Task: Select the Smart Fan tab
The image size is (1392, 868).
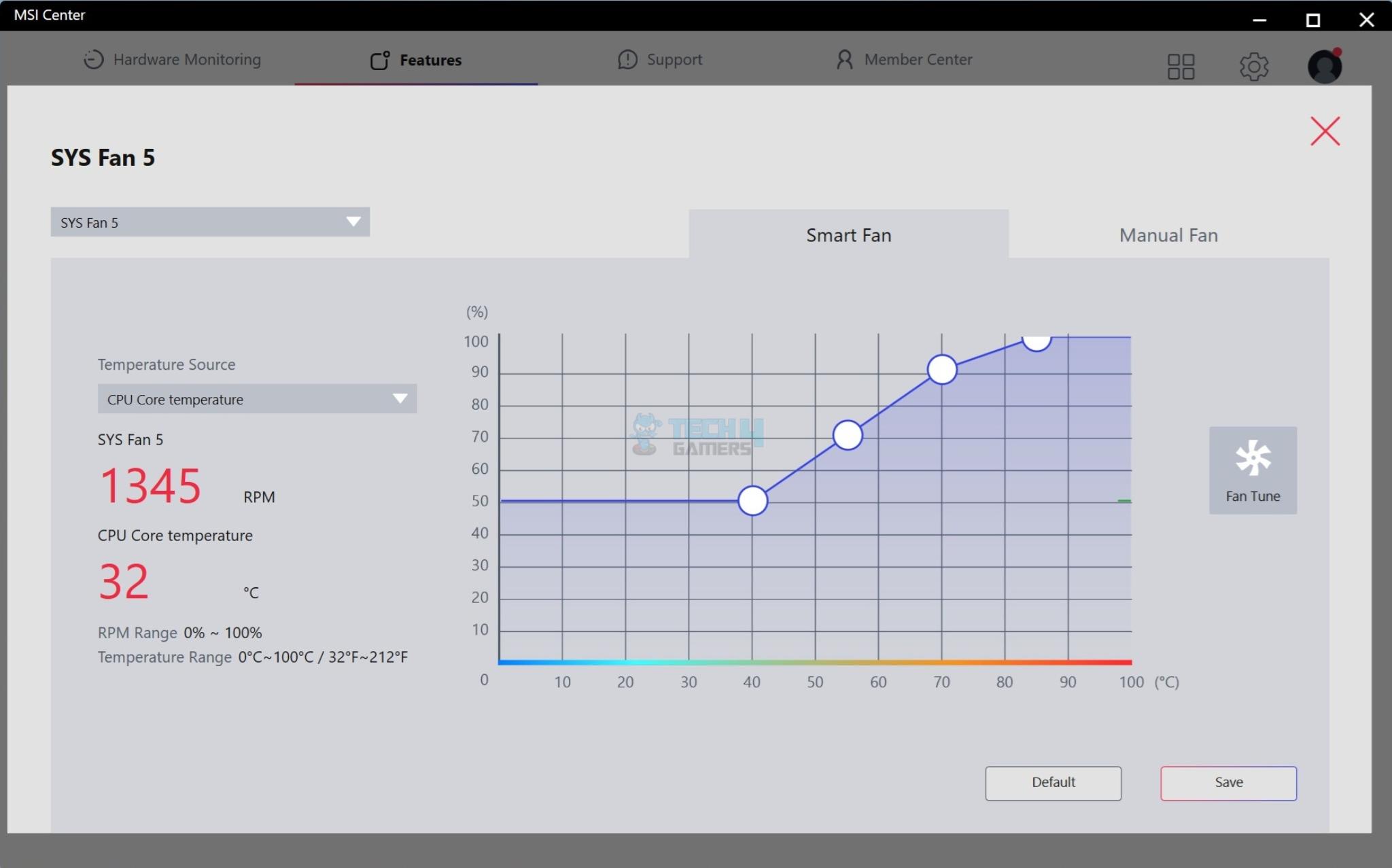Action: pos(848,235)
